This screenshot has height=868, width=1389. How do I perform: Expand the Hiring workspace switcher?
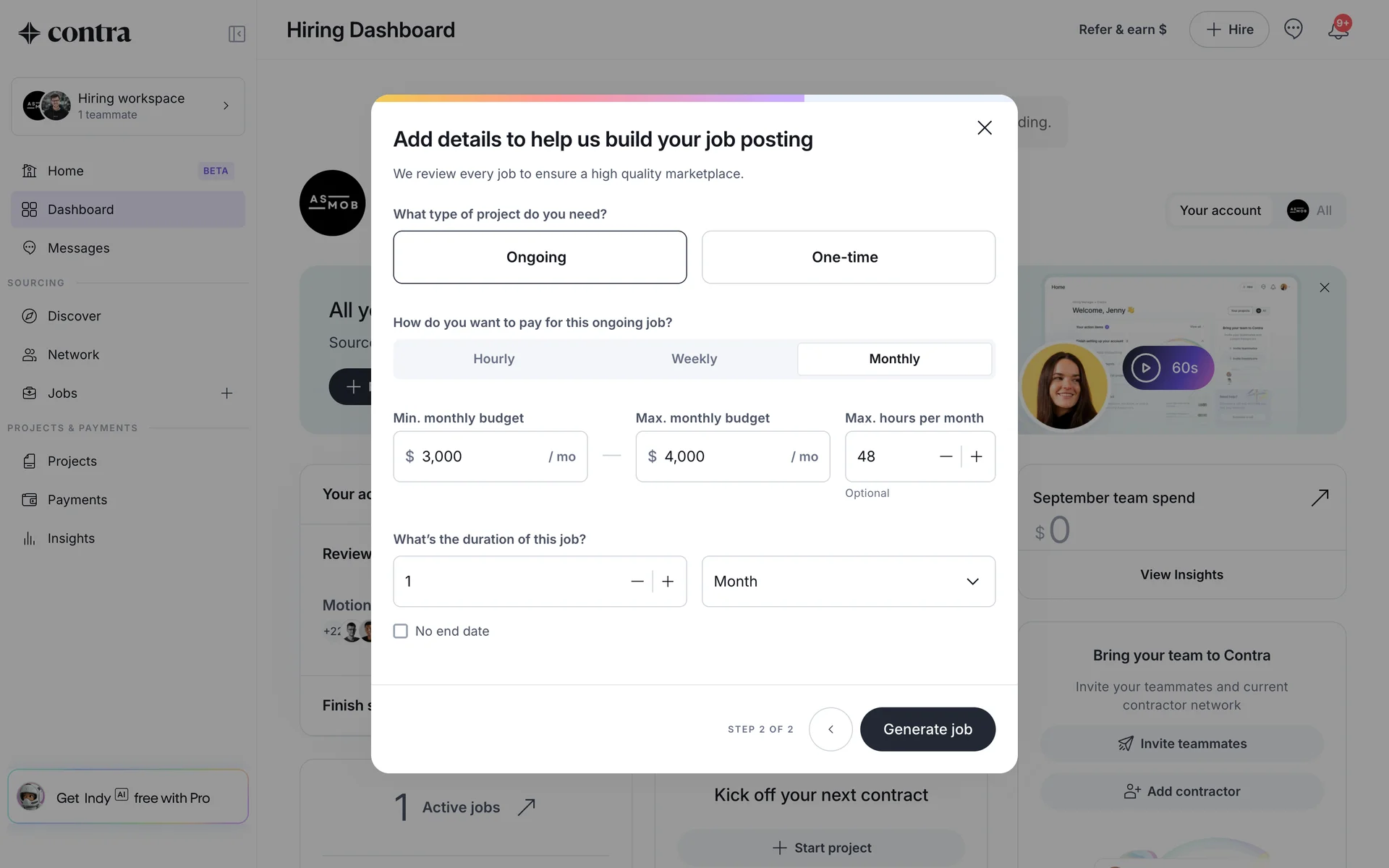click(x=128, y=106)
